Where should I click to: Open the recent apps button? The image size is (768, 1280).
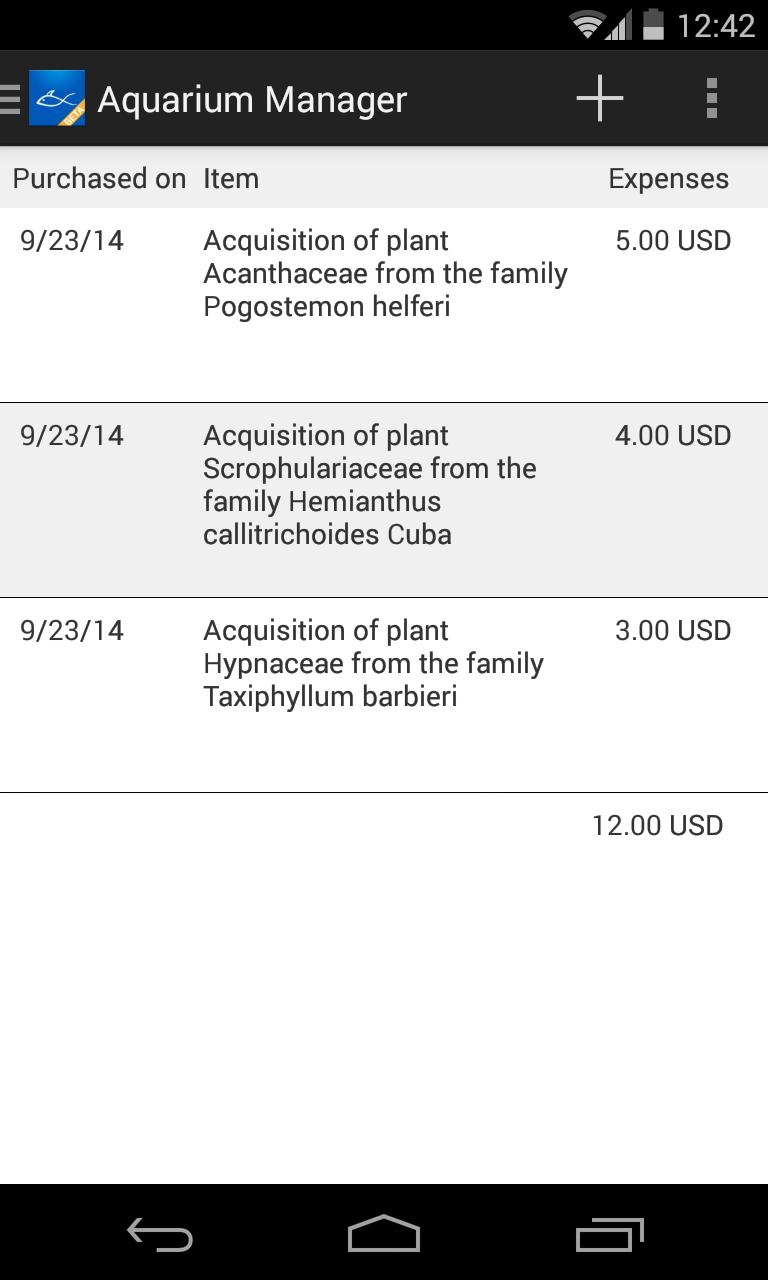[610, 1236]
